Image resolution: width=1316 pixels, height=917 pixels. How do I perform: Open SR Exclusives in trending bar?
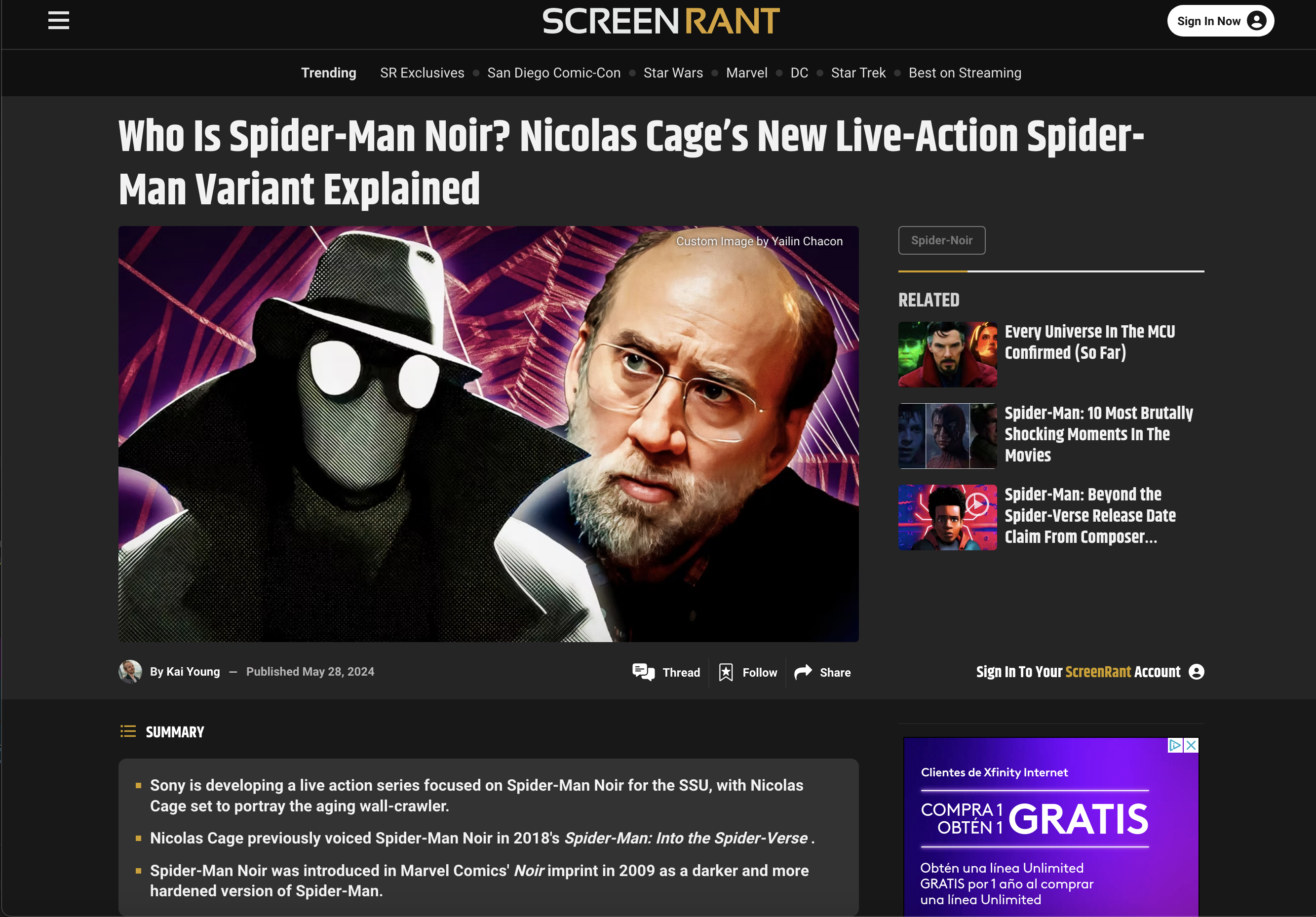coord(422,73)
